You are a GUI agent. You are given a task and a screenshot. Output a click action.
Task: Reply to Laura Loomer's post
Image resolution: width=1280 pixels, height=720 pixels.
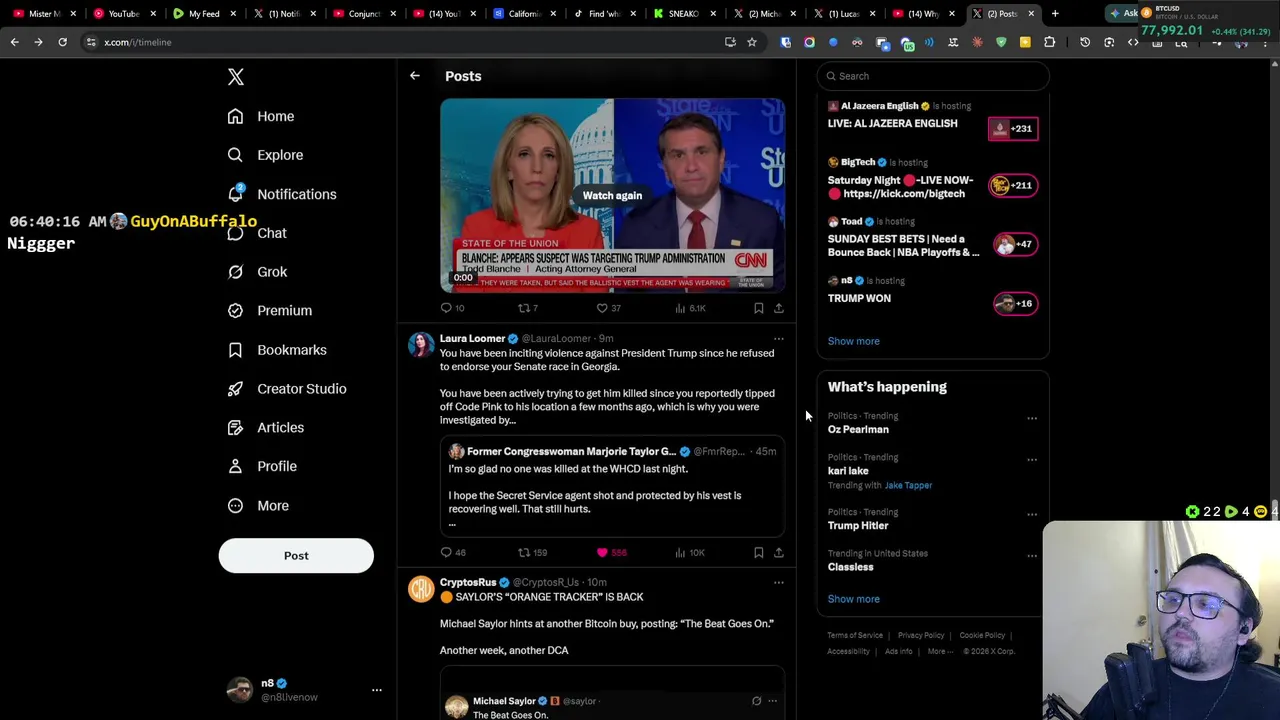[452, 552]
